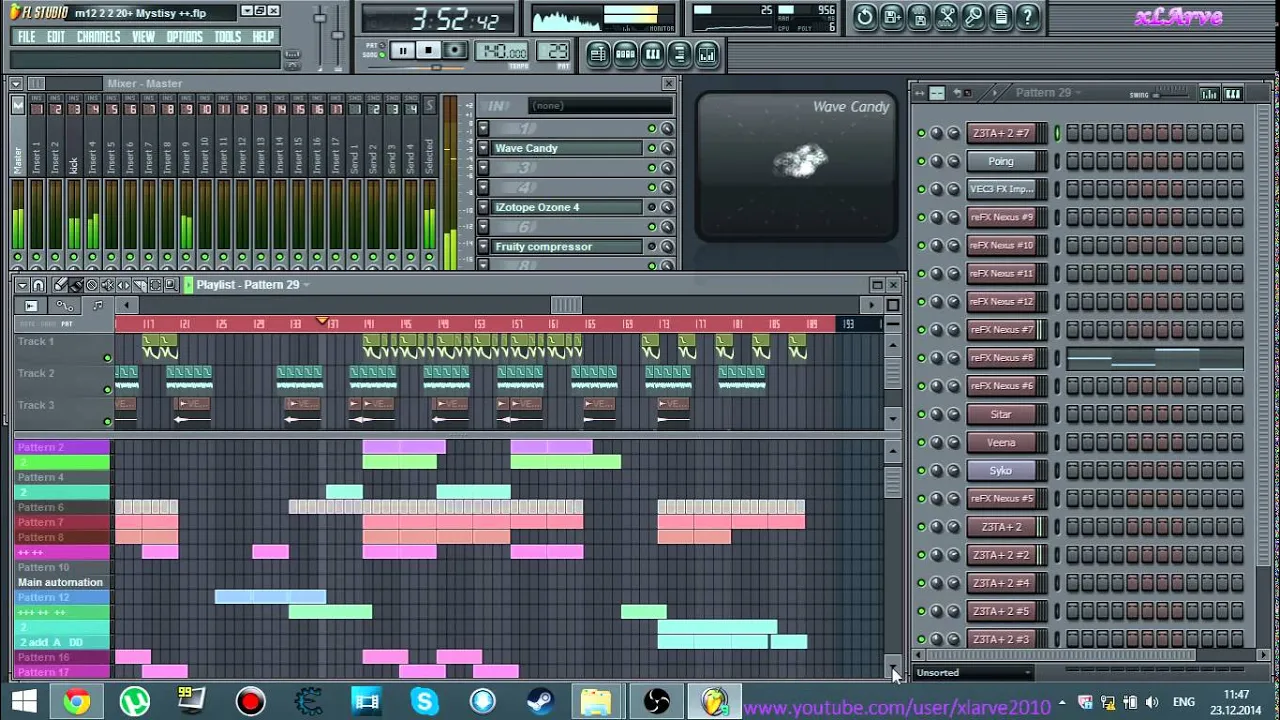Click the one-click audio recording scissors icon

coord(946,16)
